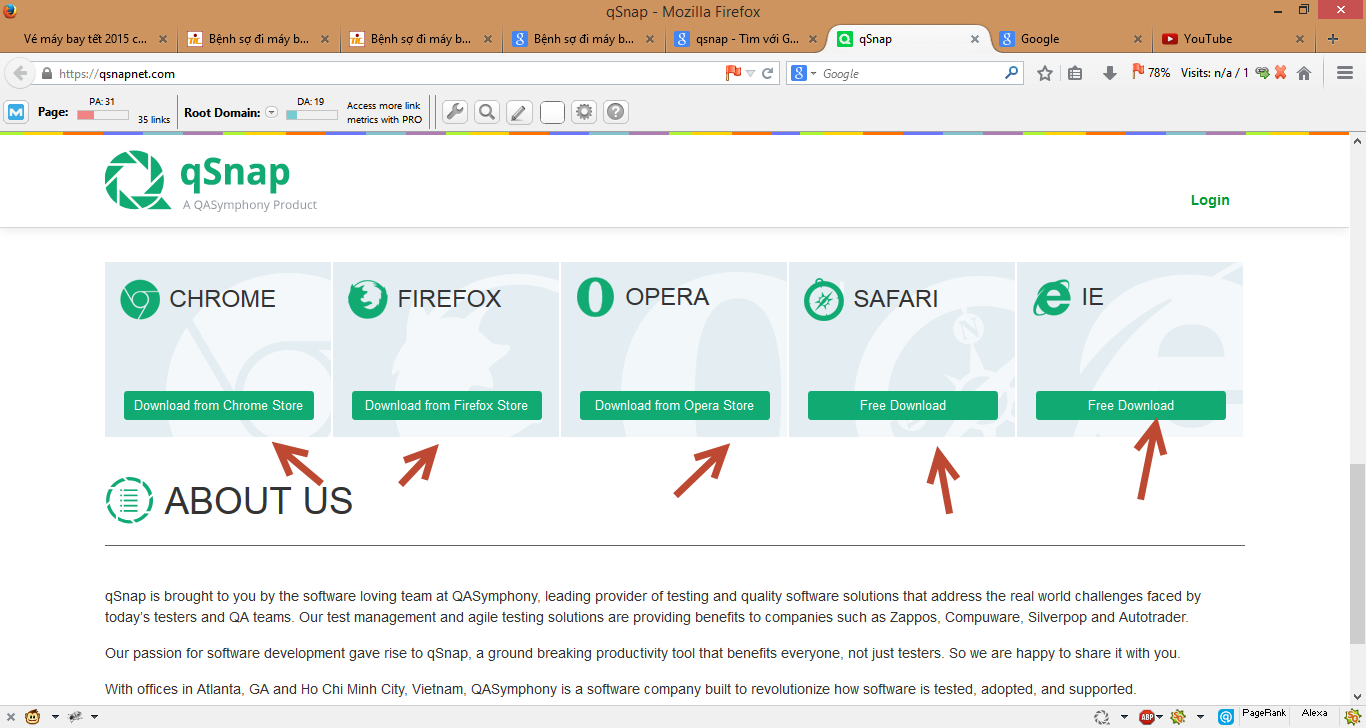Screen dimensions: 1366x728
Task: Click the green chain link toolbar icon
Action: (x=1262, y=73)
